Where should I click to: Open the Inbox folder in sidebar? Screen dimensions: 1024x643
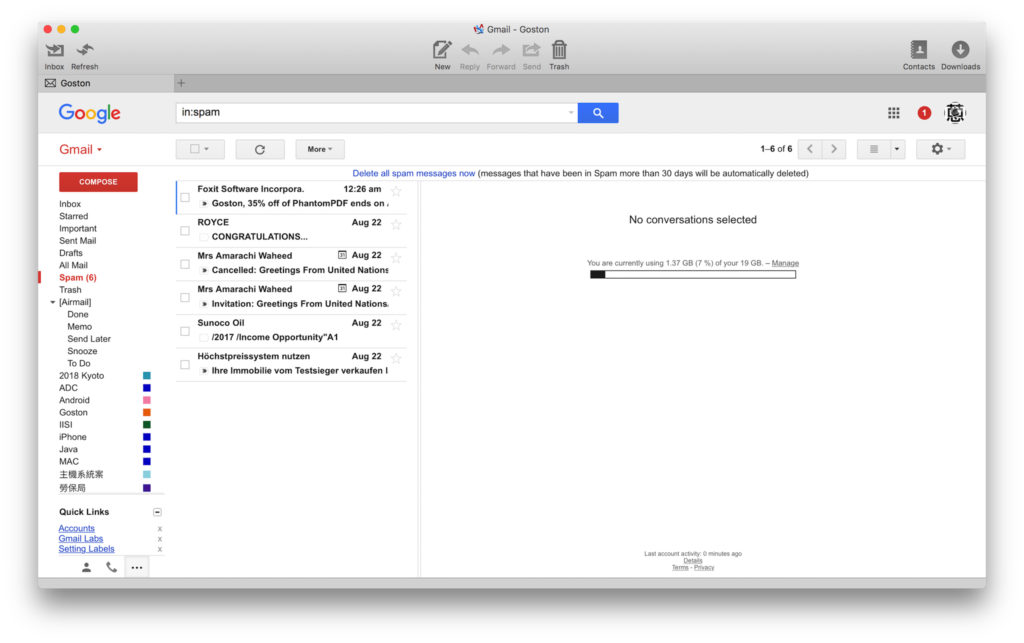pos(70,204)
